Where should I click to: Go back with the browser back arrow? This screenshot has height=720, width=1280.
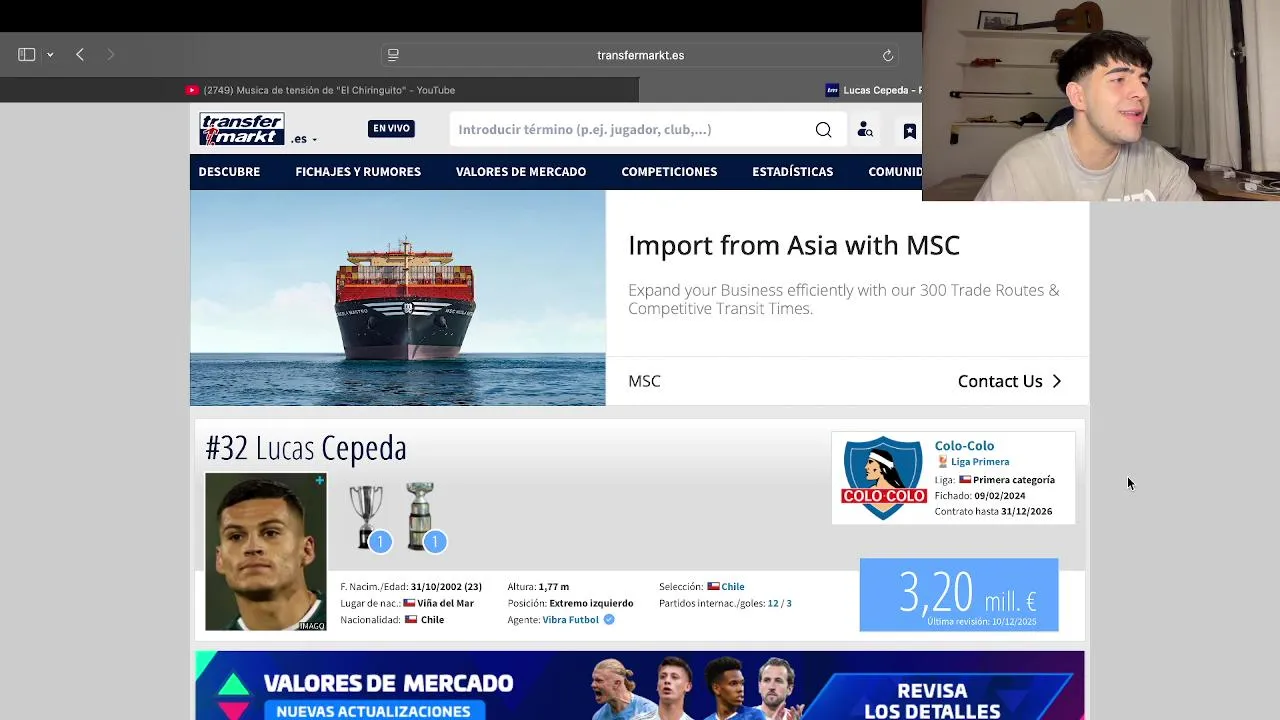pyautogui.click(x=80, y=55)
